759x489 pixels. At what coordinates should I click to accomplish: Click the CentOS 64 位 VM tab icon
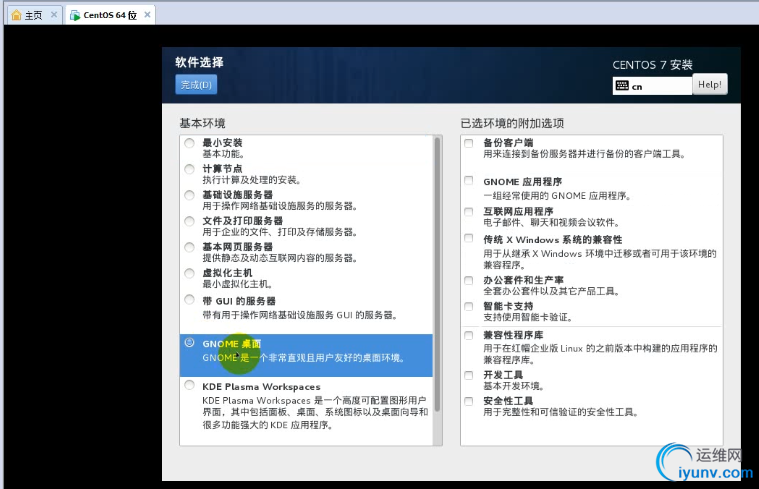[75, 15]
